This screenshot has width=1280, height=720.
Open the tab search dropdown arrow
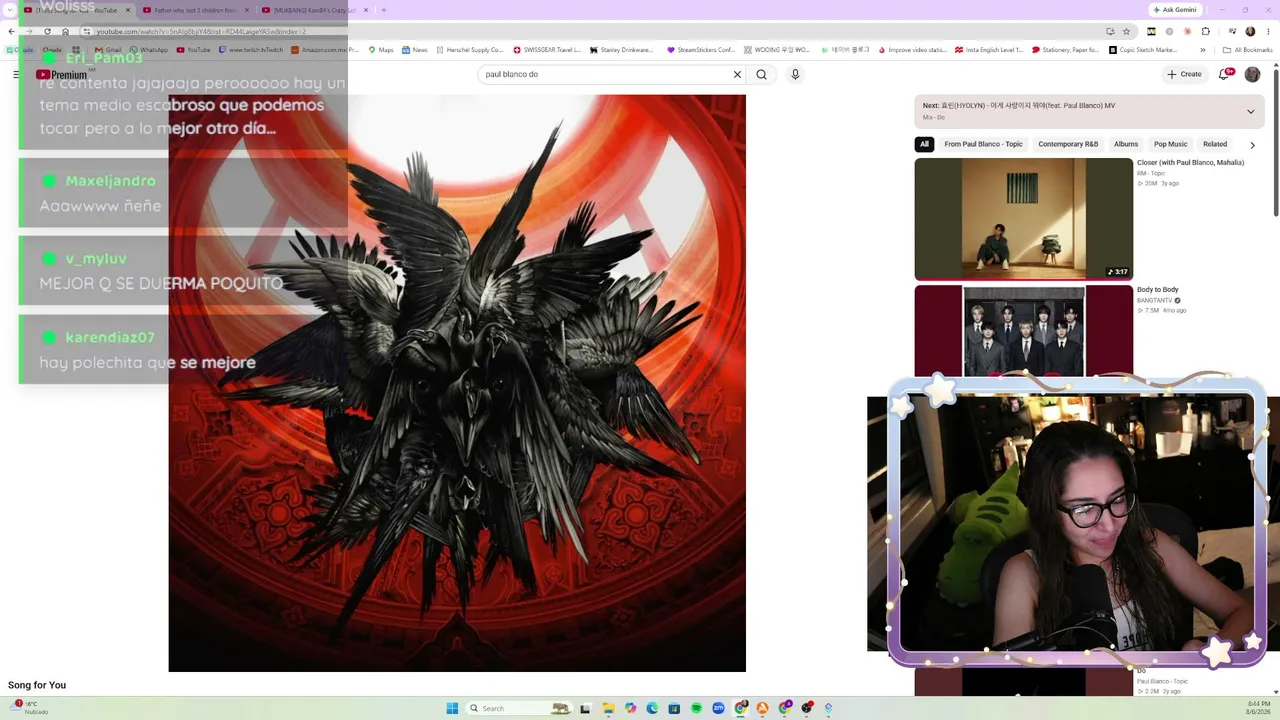(10, 10)
